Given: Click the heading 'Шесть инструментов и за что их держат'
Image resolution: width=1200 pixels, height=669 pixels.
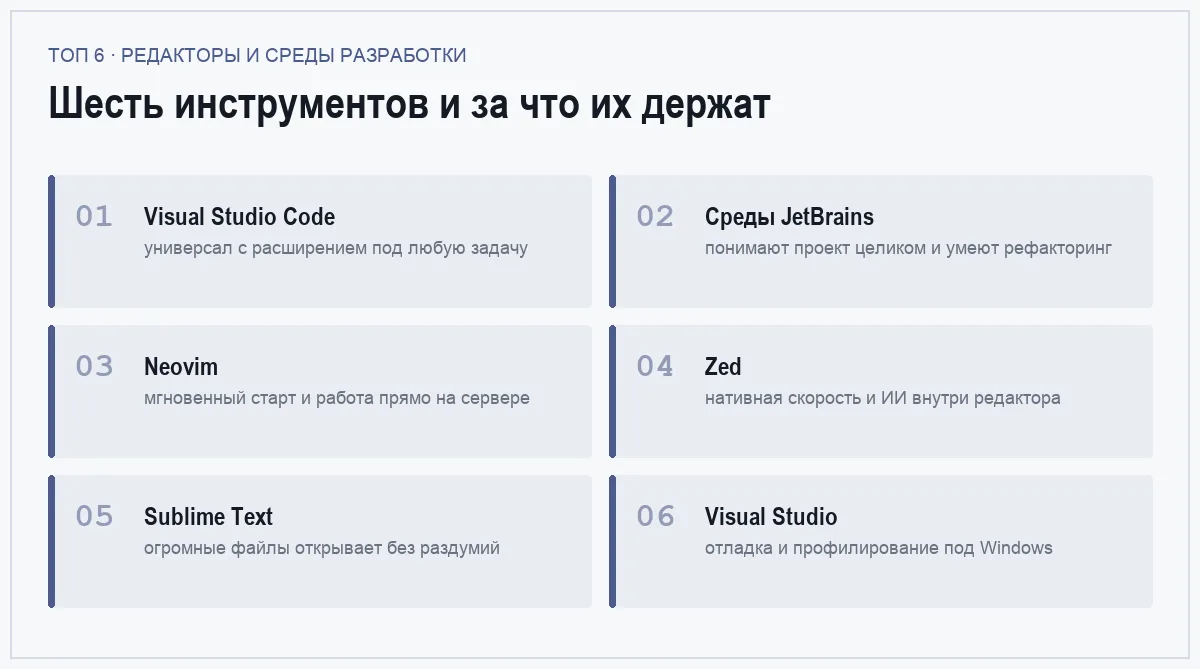Looking at the screenshot, I should click(409, 104).
